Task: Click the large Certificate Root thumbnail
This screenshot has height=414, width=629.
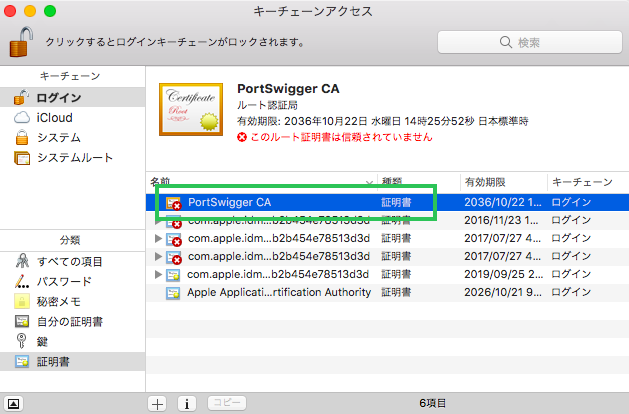Action: tap(191, 109)
